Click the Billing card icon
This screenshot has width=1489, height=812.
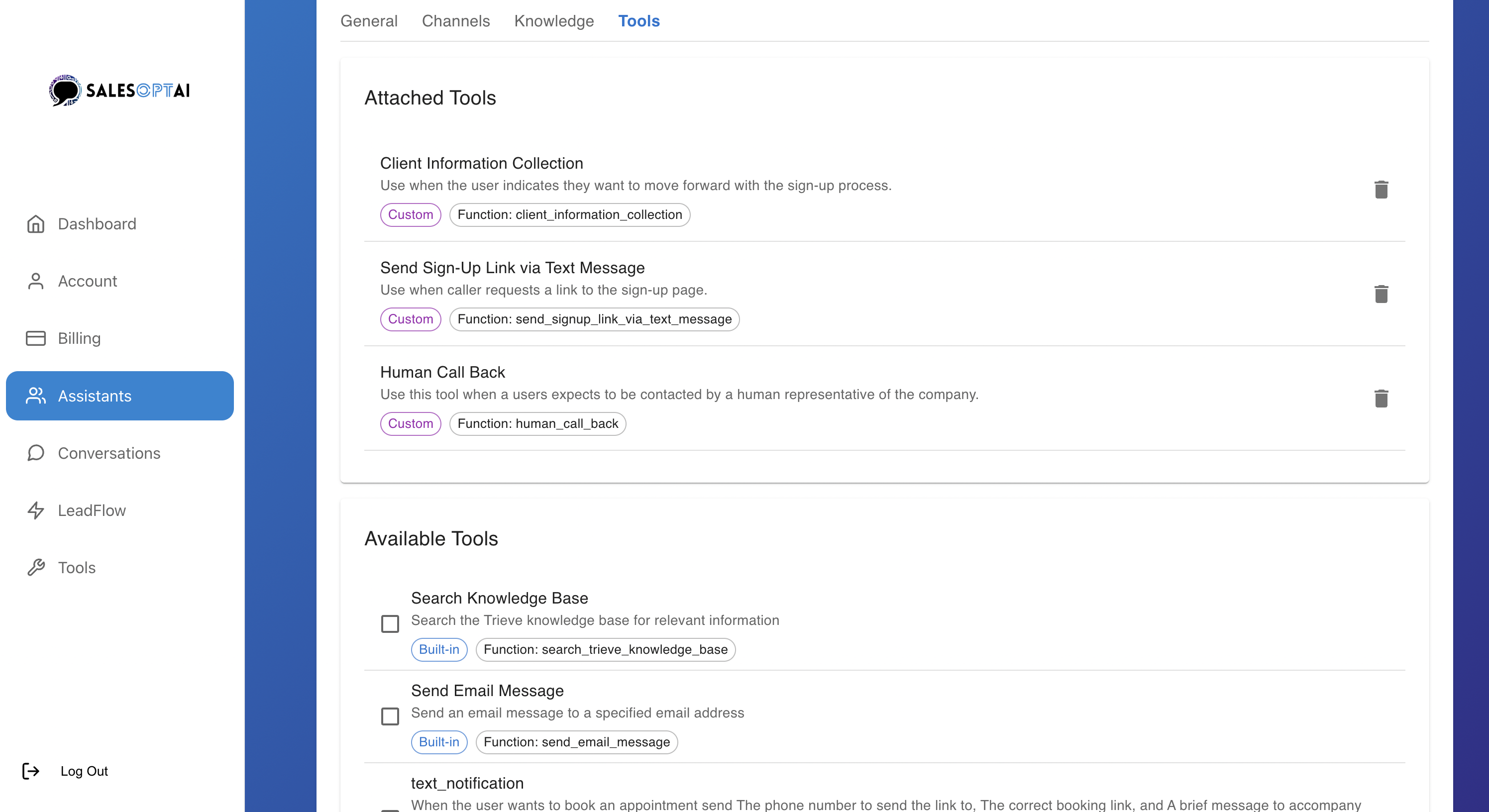[x=36, y=338]
